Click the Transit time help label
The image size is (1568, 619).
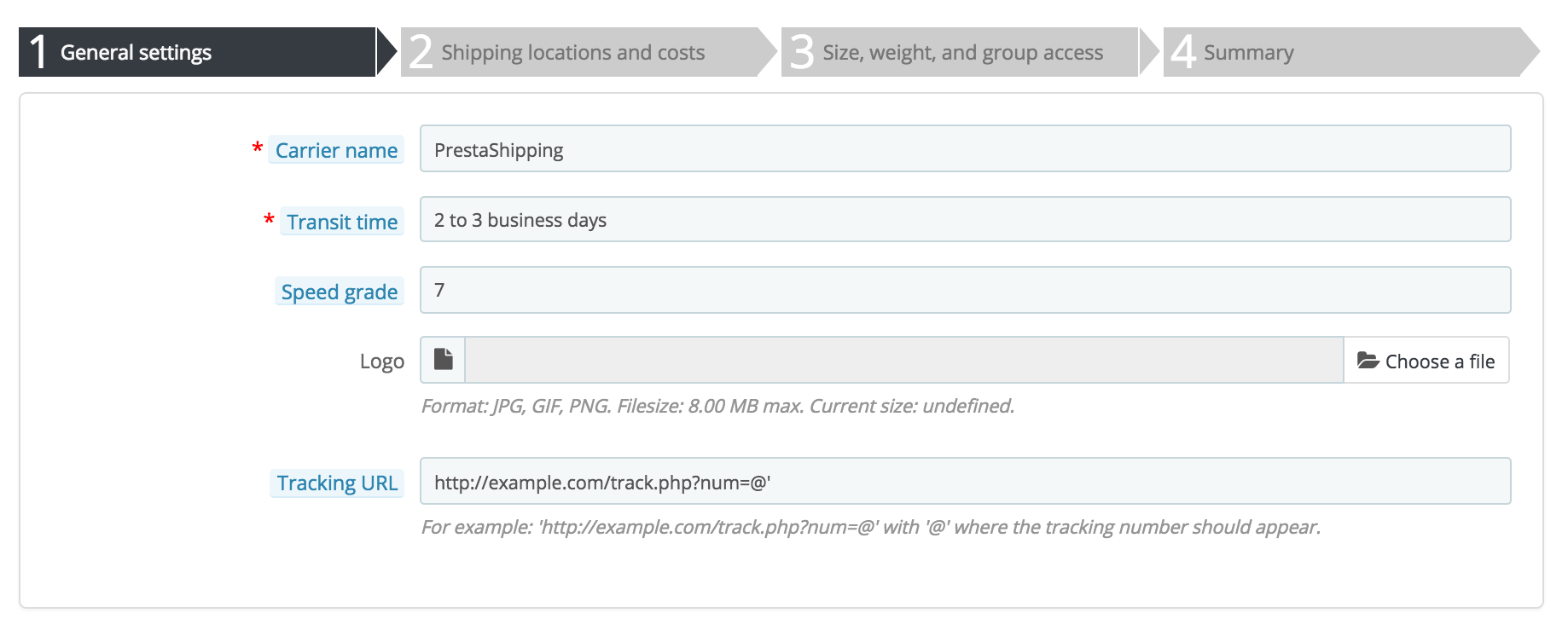pos(342,222)
